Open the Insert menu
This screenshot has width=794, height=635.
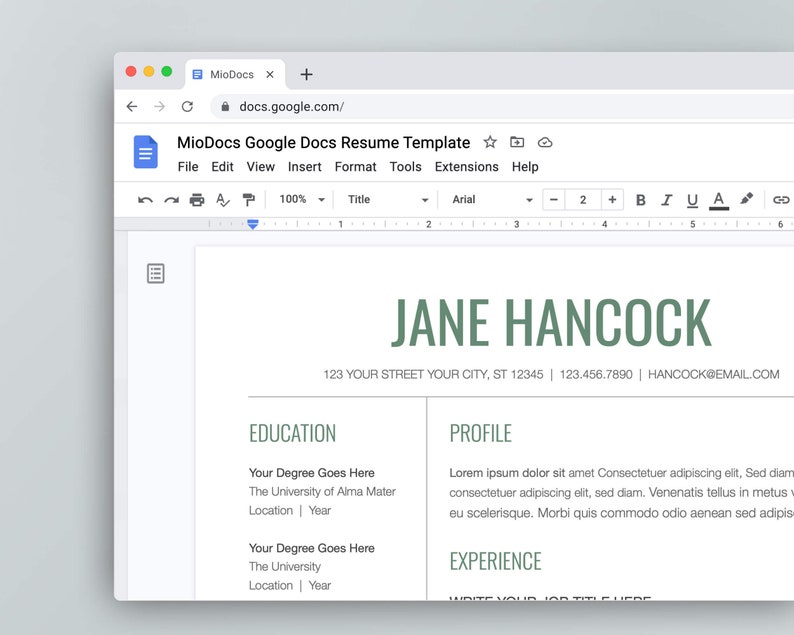(304, 167)
